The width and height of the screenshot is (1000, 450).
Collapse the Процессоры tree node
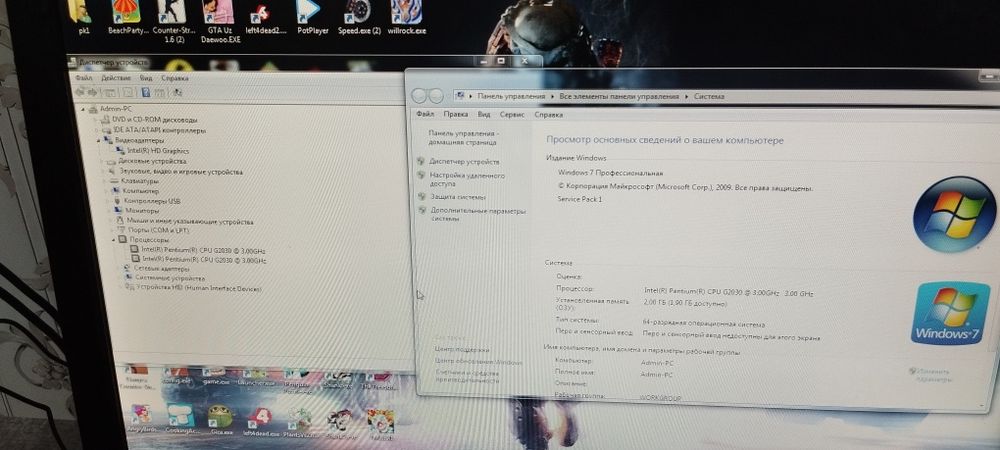coord(114,240)
